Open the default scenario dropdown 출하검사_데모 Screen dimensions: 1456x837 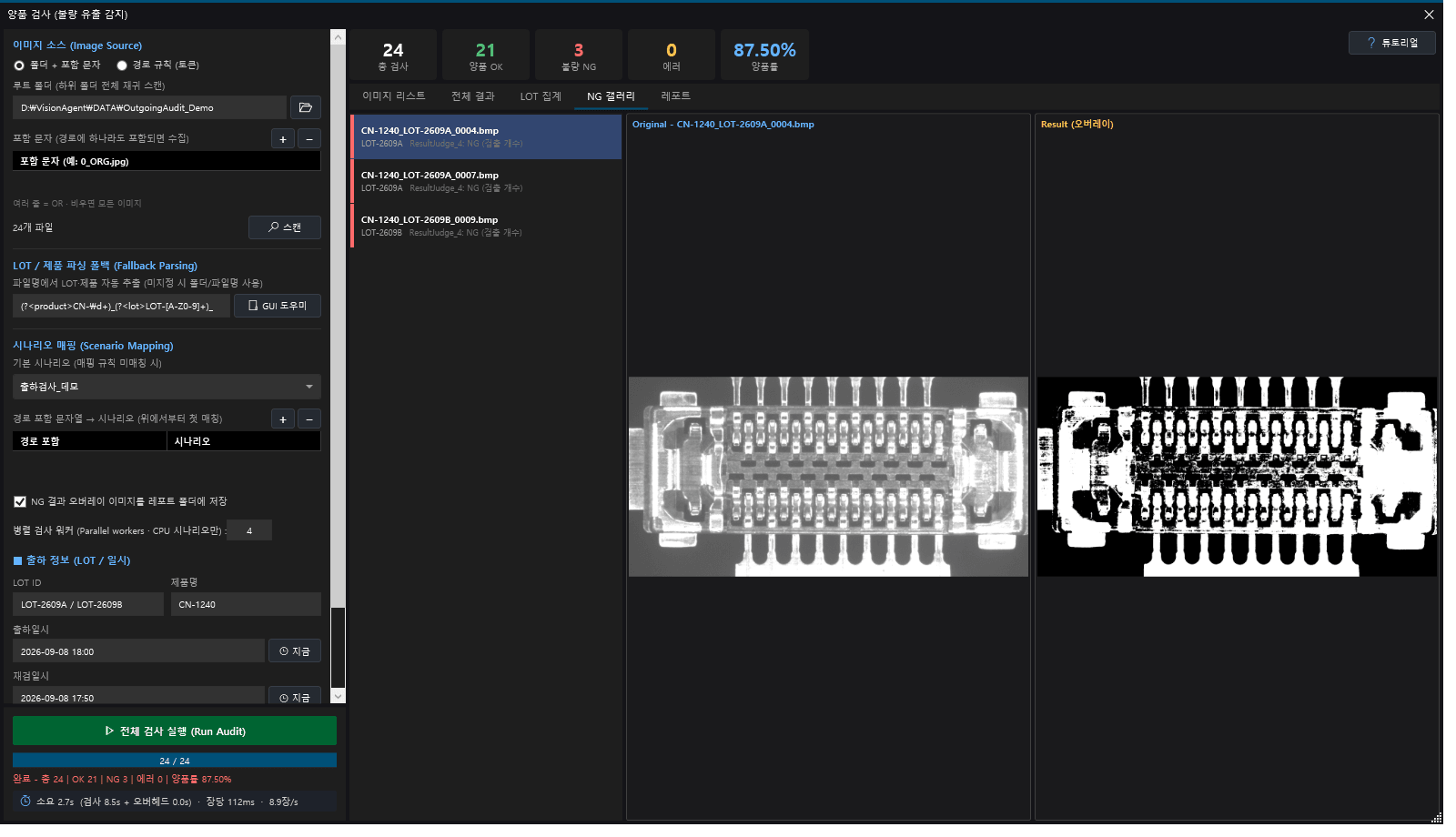point(167,387)
